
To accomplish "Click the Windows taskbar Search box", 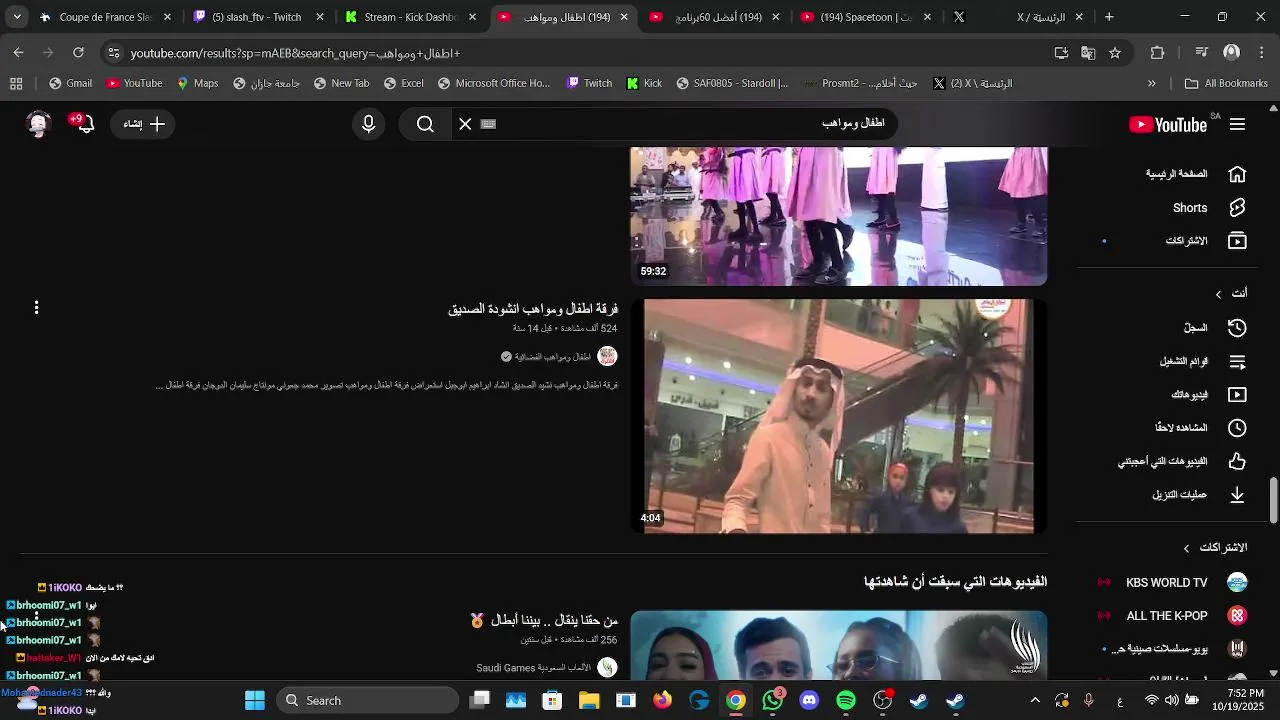I will pos(367,700).
